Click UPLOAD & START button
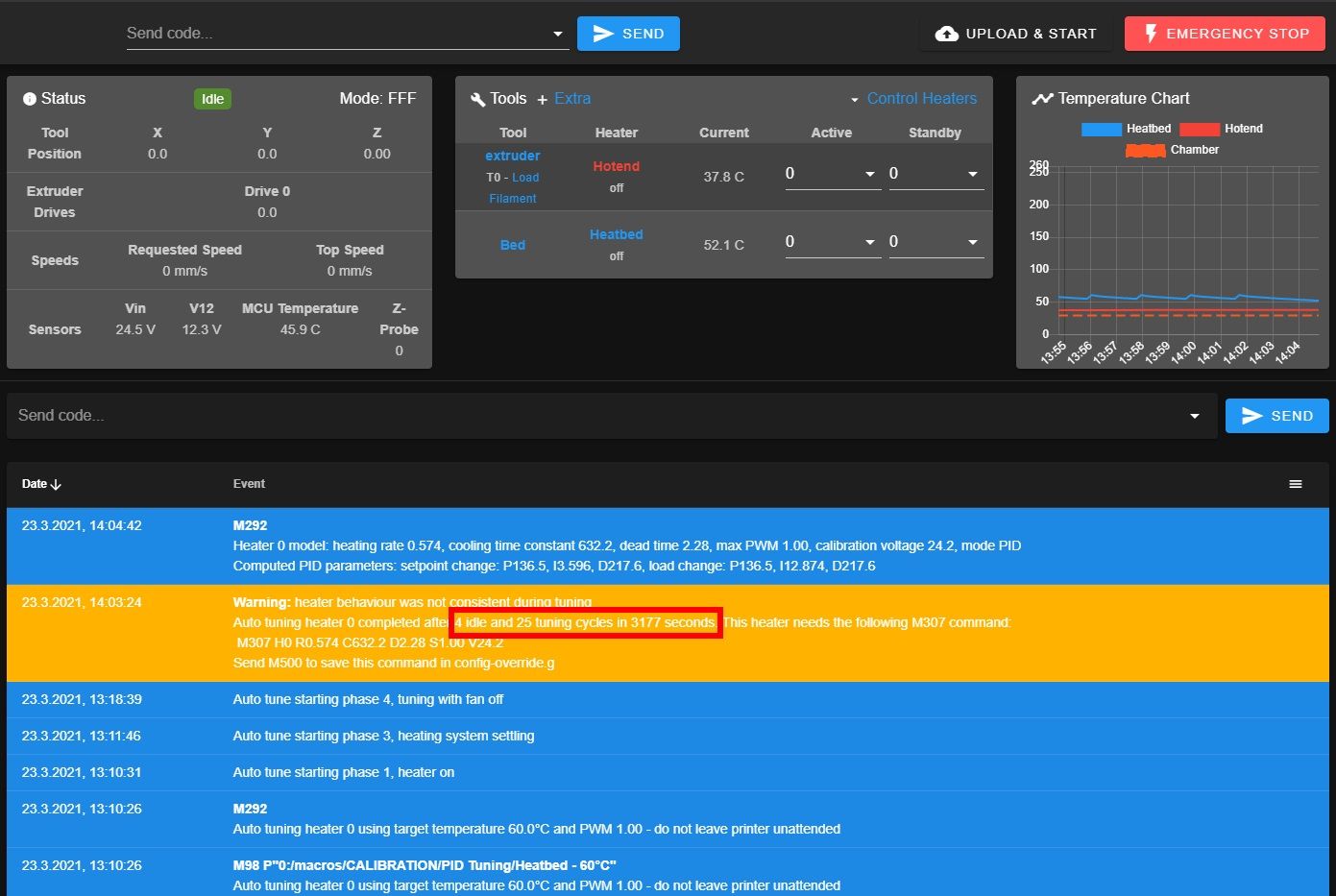The image size is (1336, 896). tap(1016, 34)
